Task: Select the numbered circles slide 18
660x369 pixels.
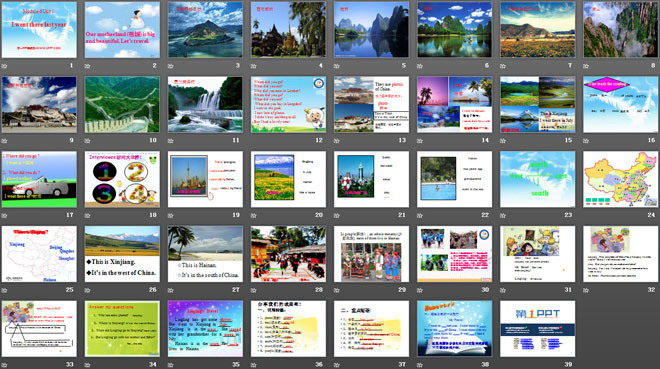Action: (x=122, y=179)
